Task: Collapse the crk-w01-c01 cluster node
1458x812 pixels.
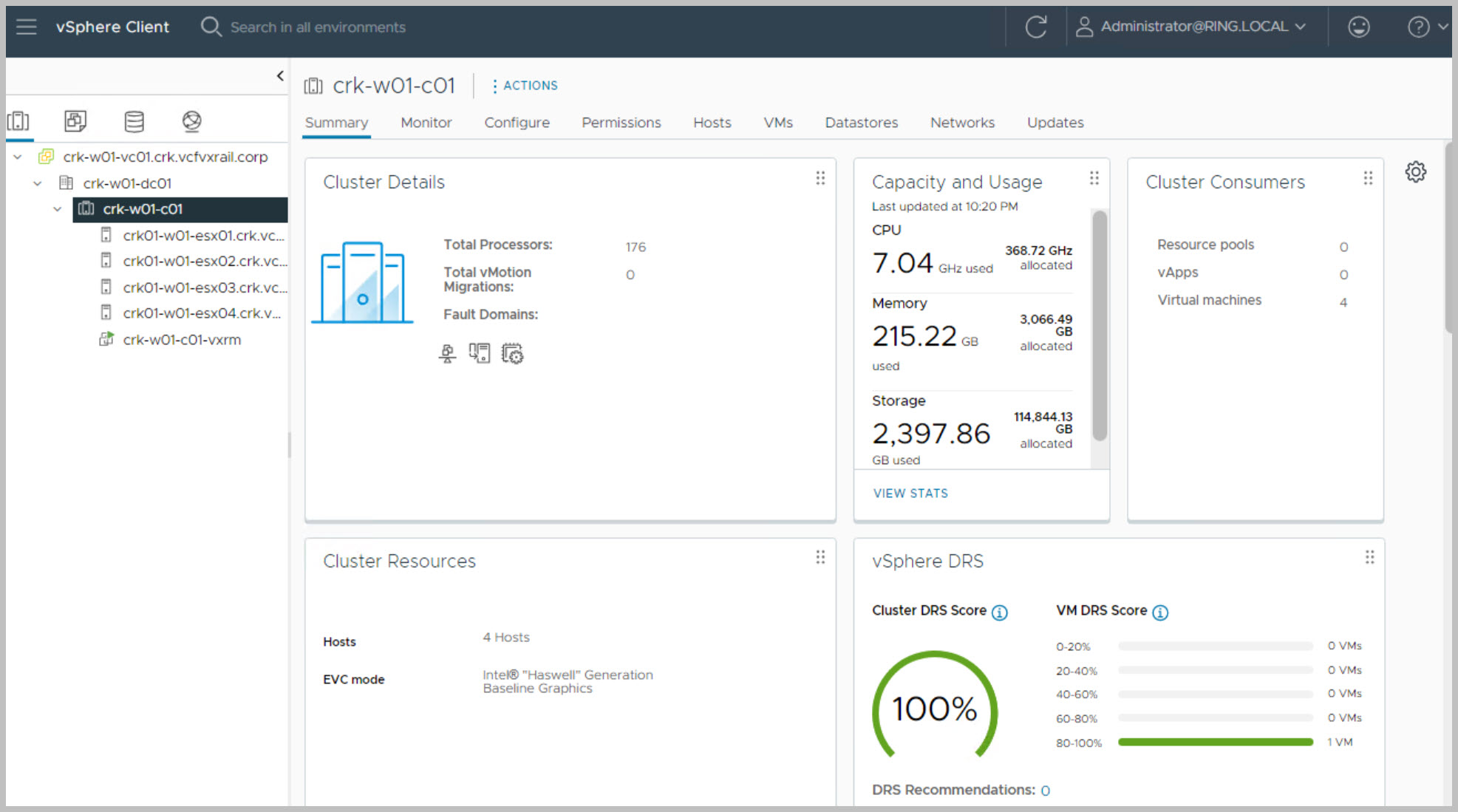Action: pyautogui.click(x=58, y=209)
